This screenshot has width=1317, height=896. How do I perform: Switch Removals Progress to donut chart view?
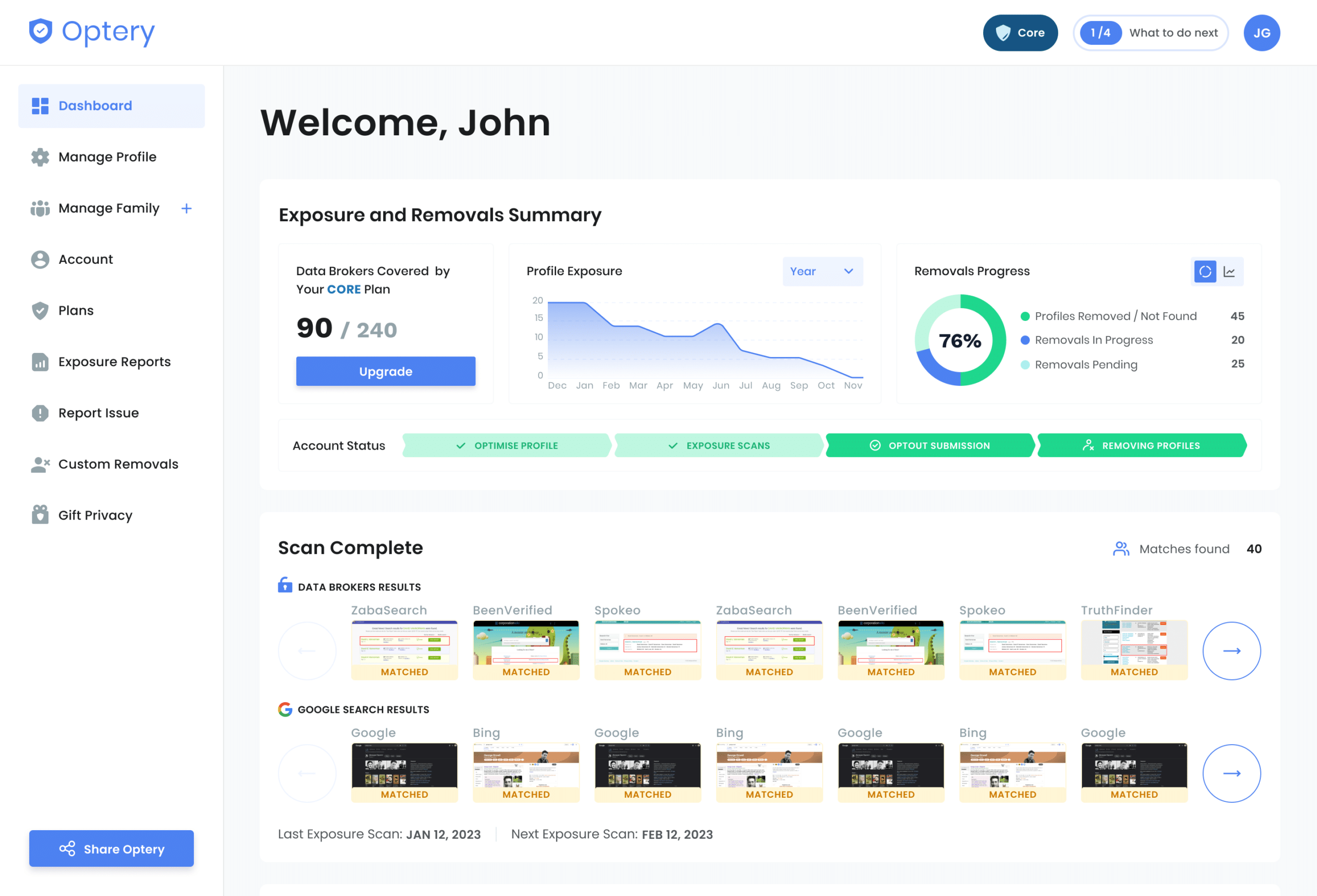pos(1205,272)
